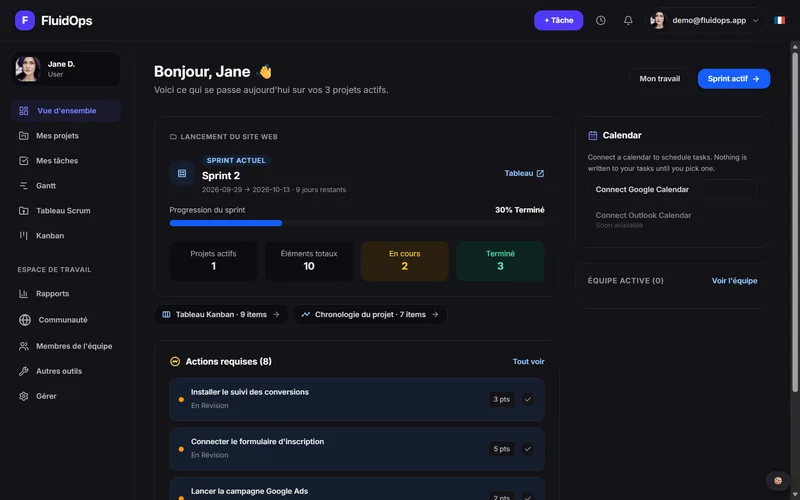
Task: Open the Gérer settings page
Action: coord(66,396)
